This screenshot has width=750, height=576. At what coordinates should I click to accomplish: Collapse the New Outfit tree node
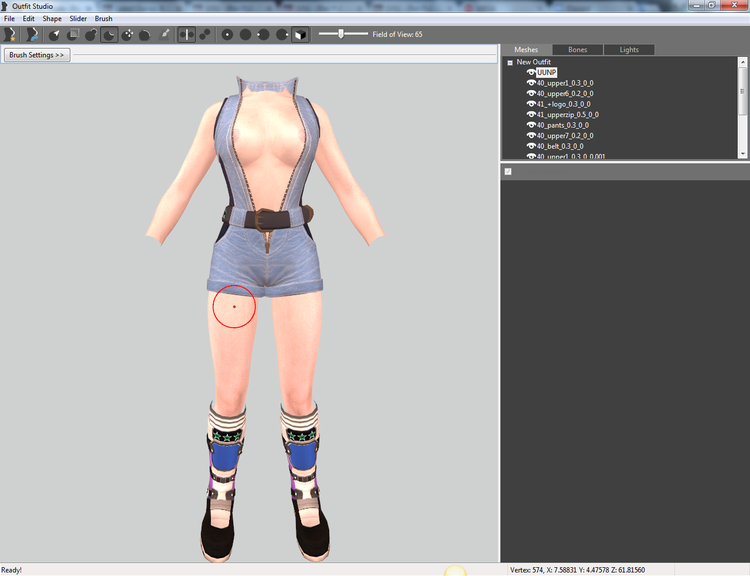510,62
